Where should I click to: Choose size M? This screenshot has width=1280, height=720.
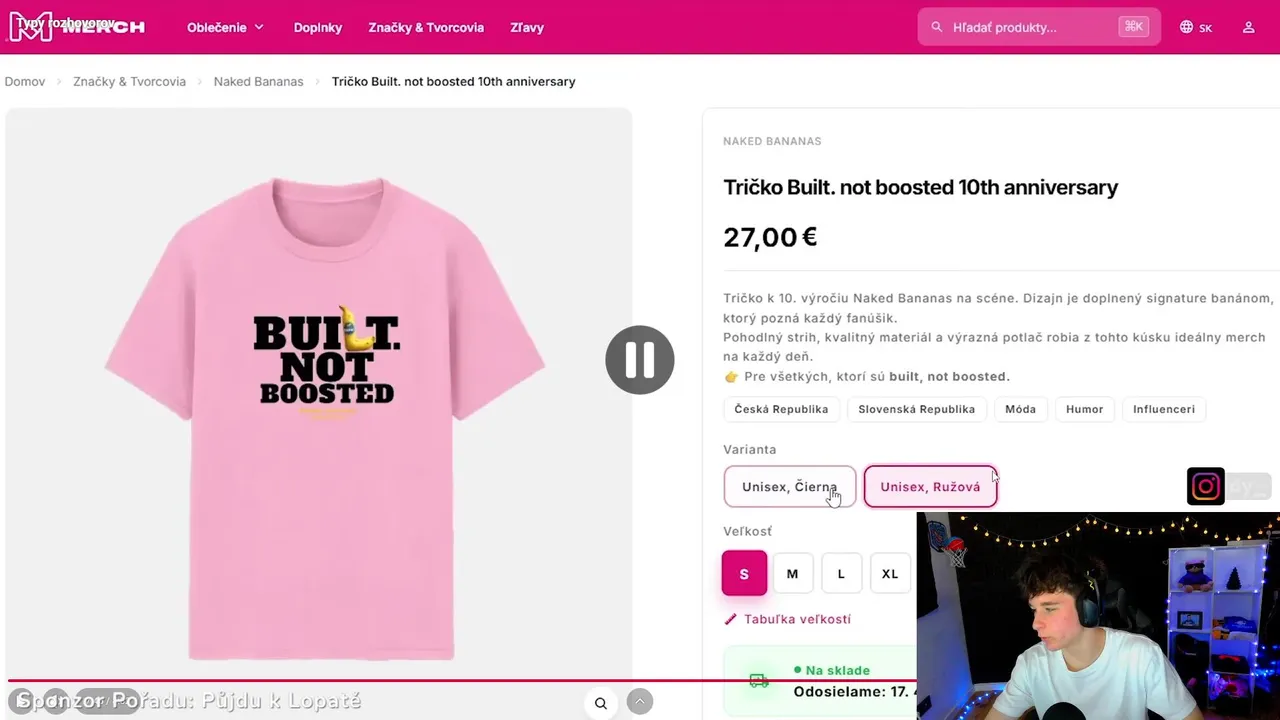[792, 574]
